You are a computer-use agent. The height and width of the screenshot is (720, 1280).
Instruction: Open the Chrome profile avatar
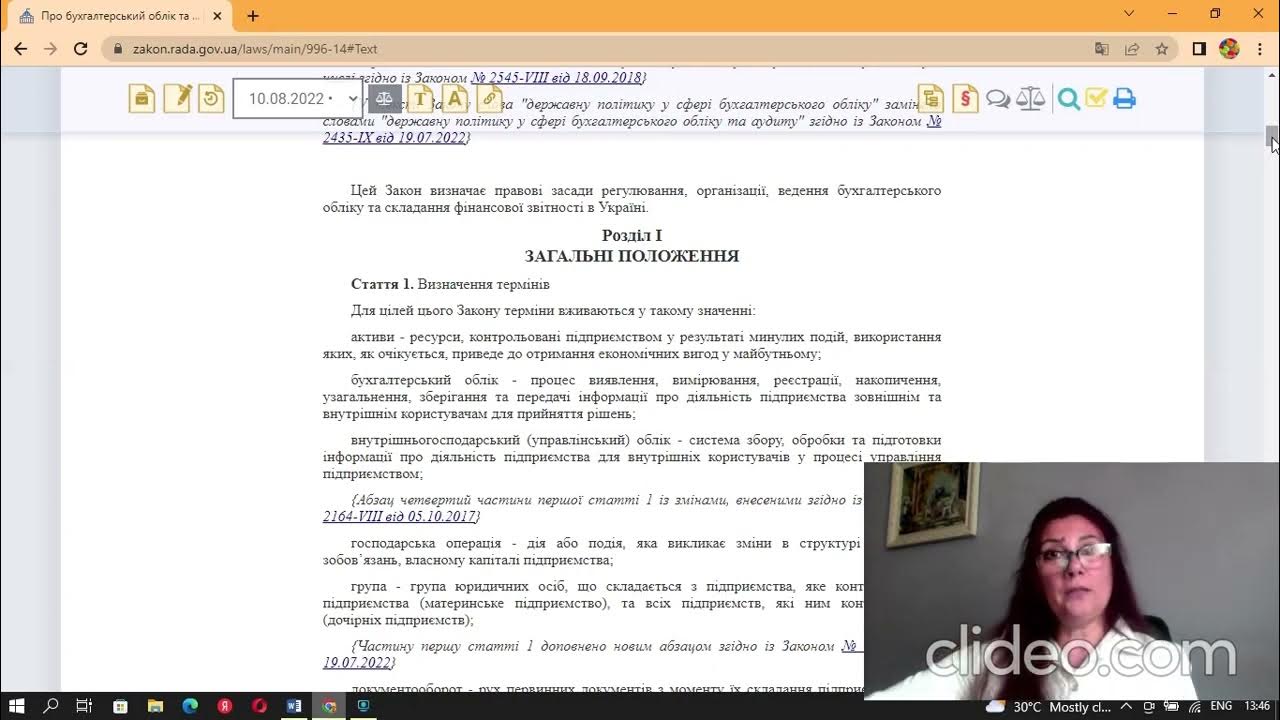coord(1229,48)
